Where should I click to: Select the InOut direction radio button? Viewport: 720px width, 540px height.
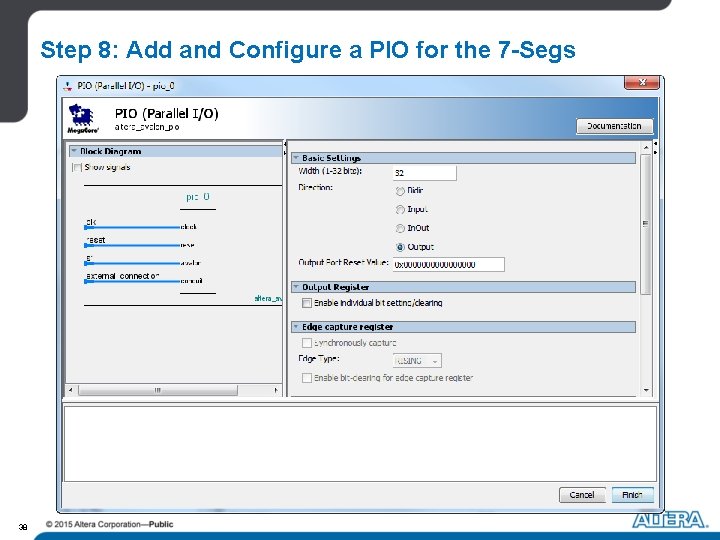click(x=400, y=228)
